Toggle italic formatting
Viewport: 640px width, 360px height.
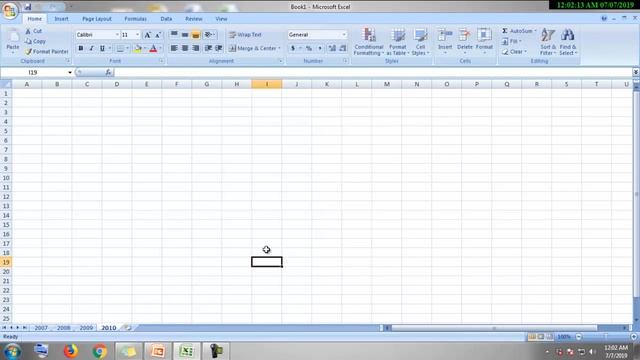pyautogui.click(x=91, y=48)
